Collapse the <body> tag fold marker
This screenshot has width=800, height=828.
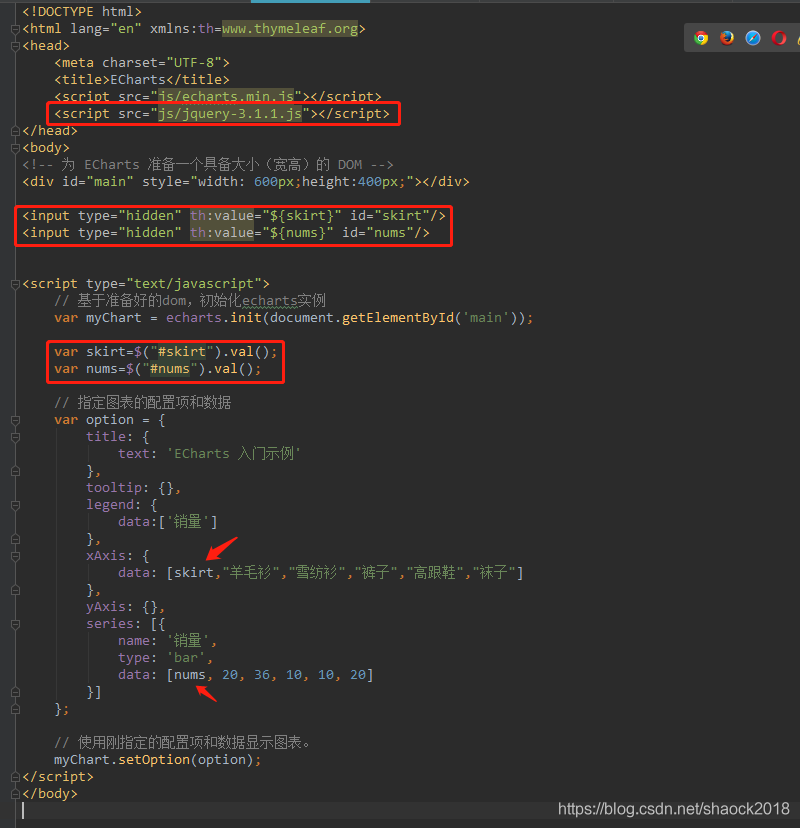click(13, 148)
